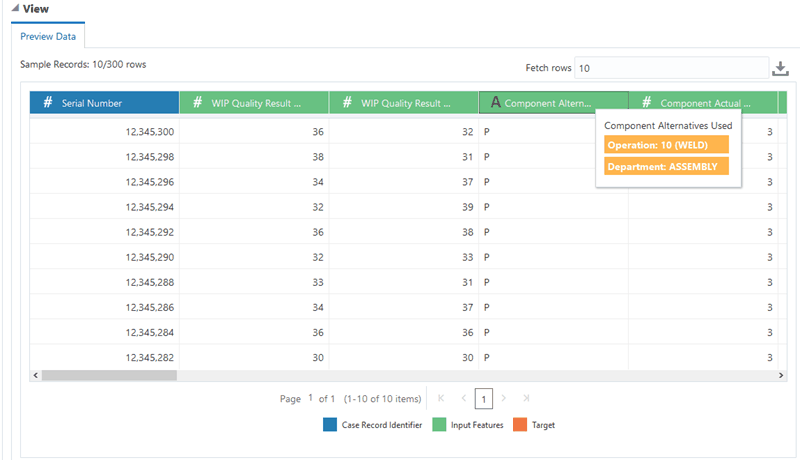Select the Component Altern... column header
The image size is (800, 460).
(x=554, y=103)
